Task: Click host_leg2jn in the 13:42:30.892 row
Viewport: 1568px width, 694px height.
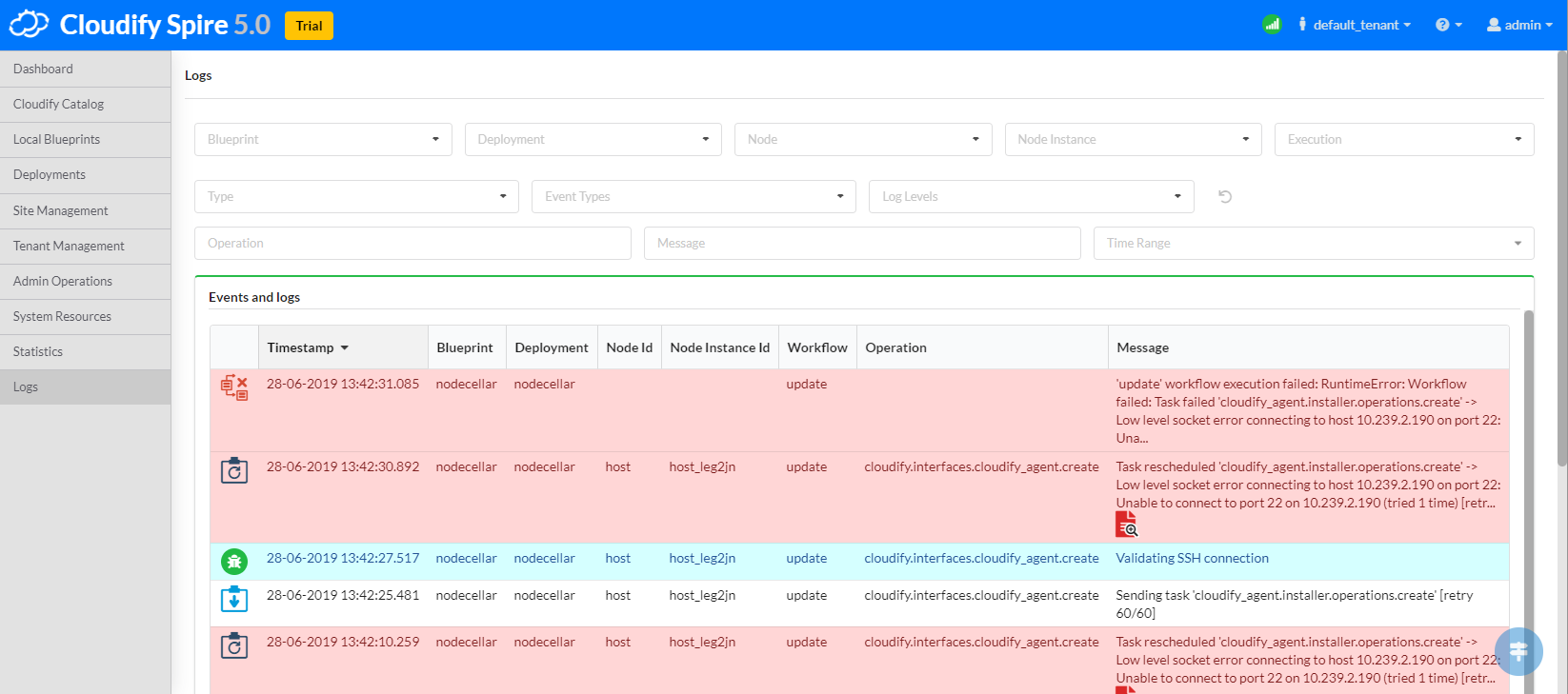Action: click(x=702, y=466)
